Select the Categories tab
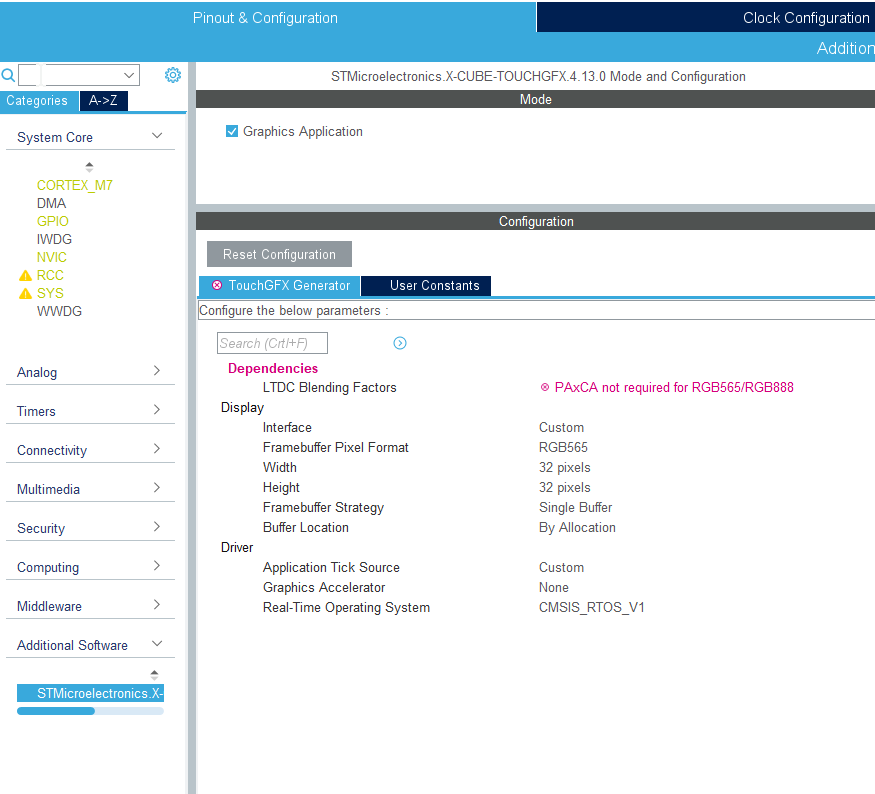The height and width of the screenshot is (794, 875). [37, 101]
